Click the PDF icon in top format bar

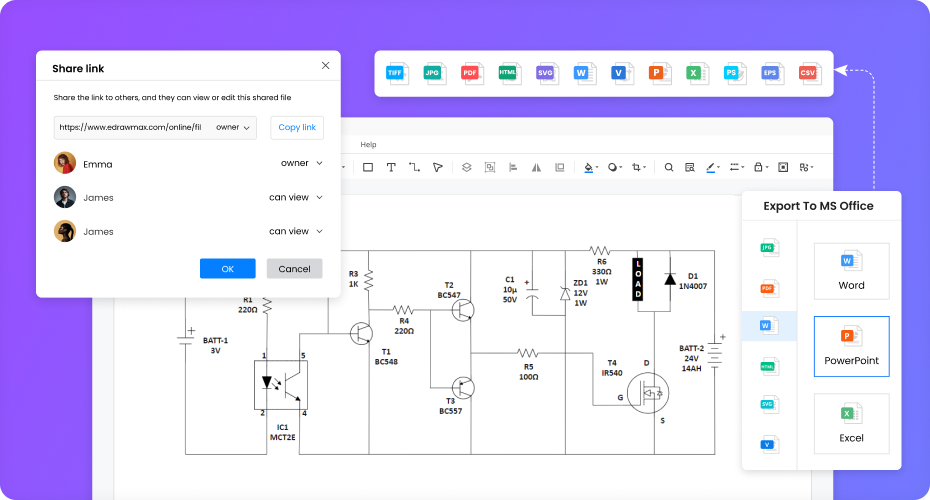pos(470,73)
